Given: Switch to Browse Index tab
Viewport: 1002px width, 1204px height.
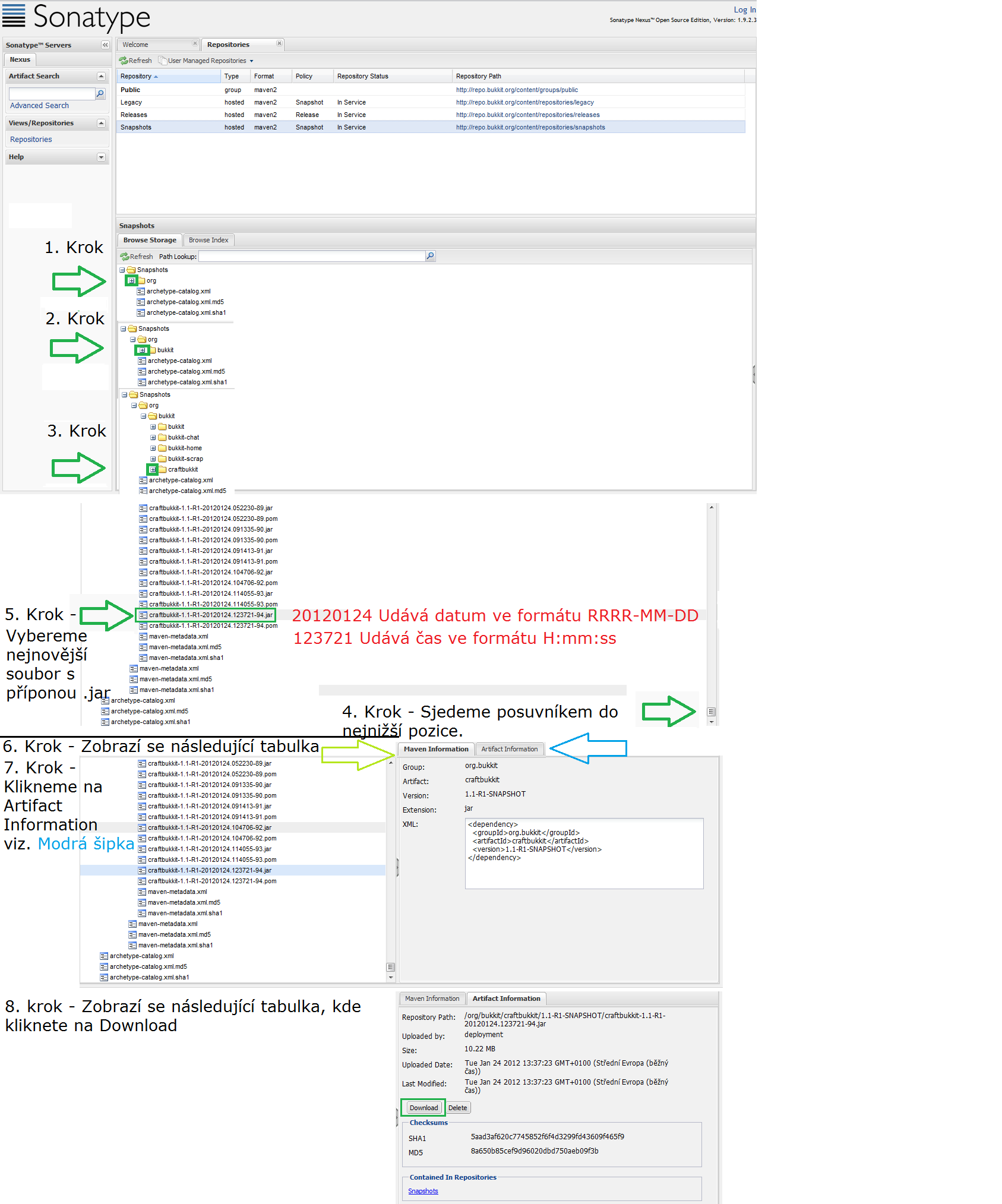Looking at the screenshot, I should (208, 240).
